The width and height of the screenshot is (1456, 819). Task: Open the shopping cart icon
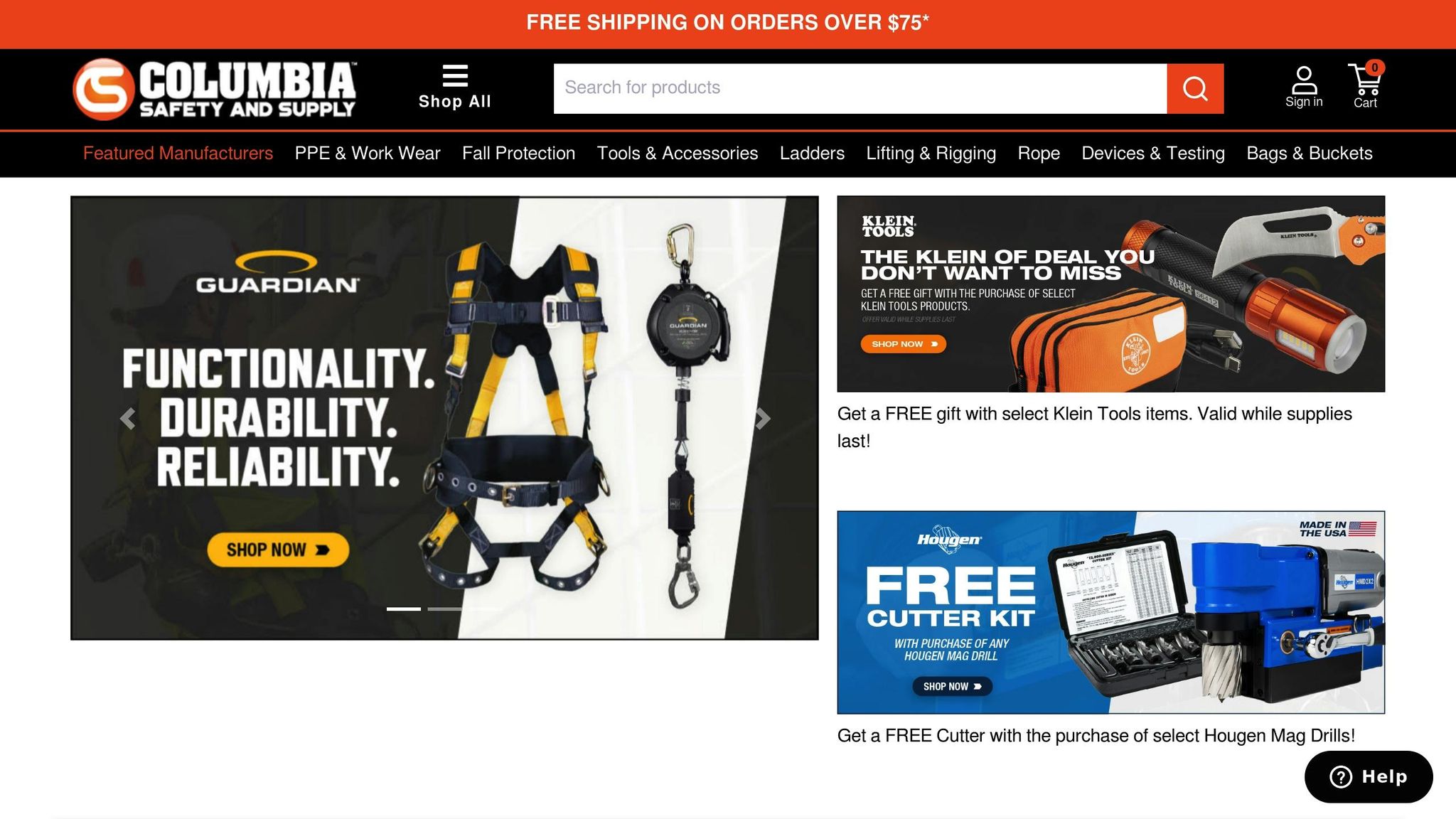[1366, 85]
